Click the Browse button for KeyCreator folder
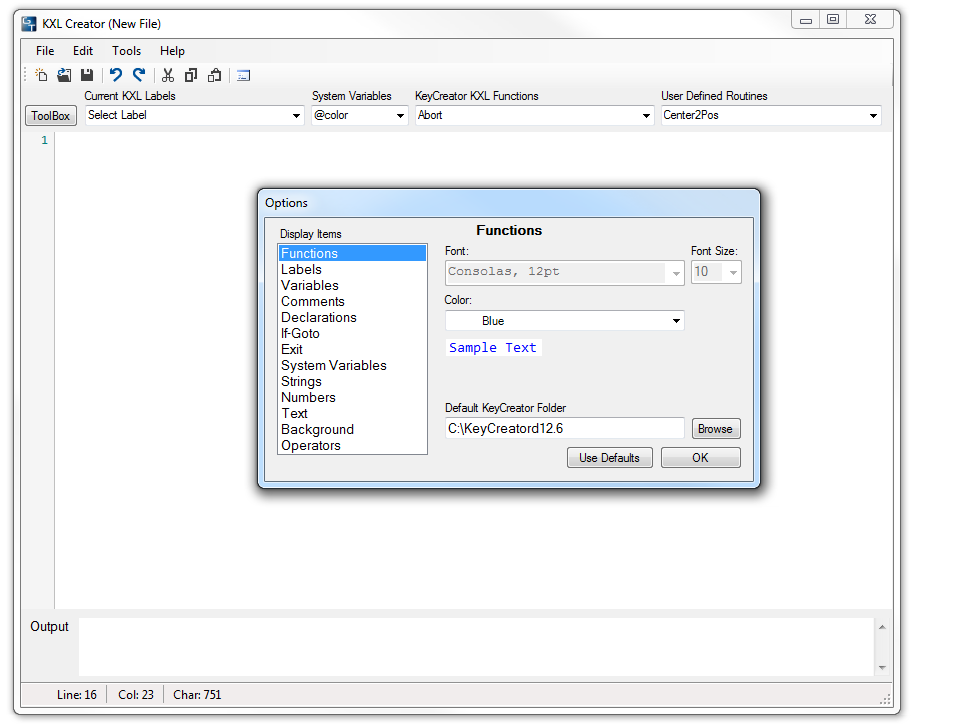The image size is (955, 724). pyautogui.click(x=715, y=429)
